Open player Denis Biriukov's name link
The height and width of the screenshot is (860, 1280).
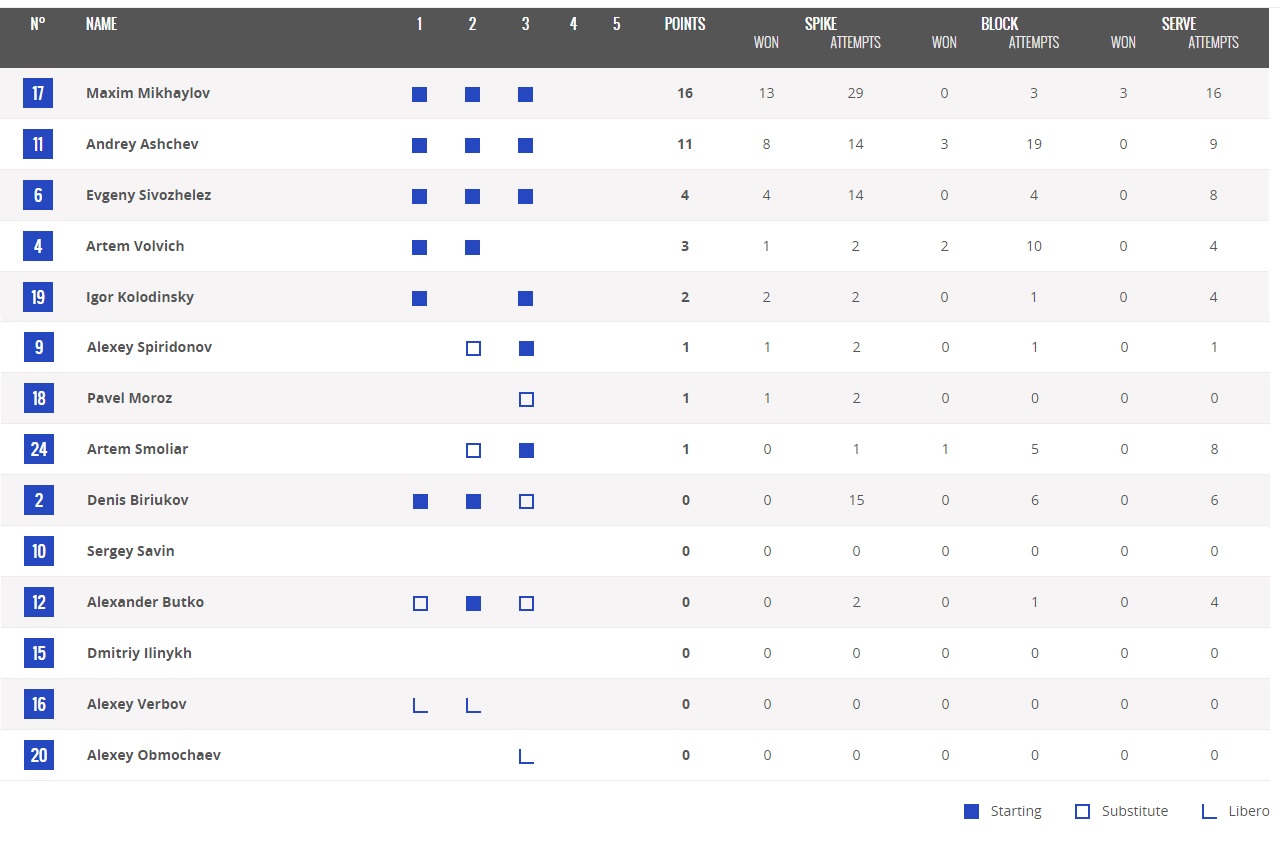[x=137, y=500]
